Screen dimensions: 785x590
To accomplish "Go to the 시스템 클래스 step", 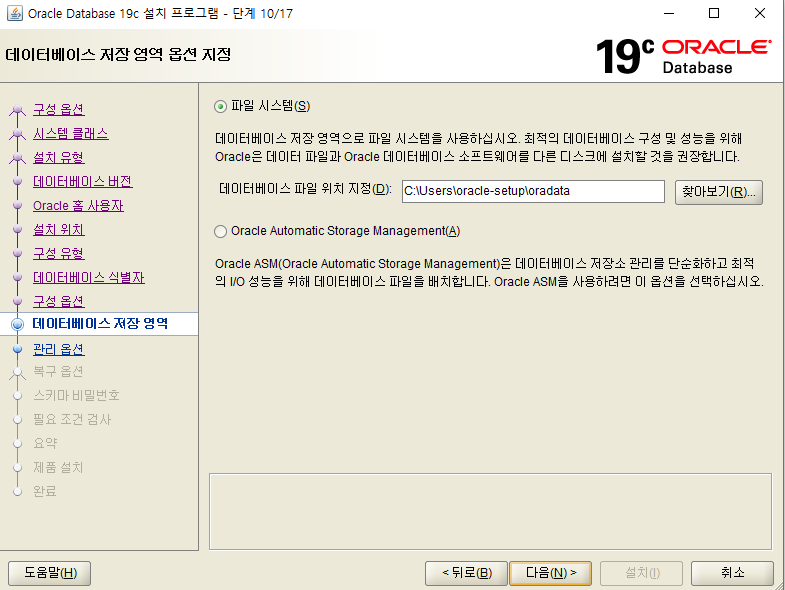I will coord(71,134).
